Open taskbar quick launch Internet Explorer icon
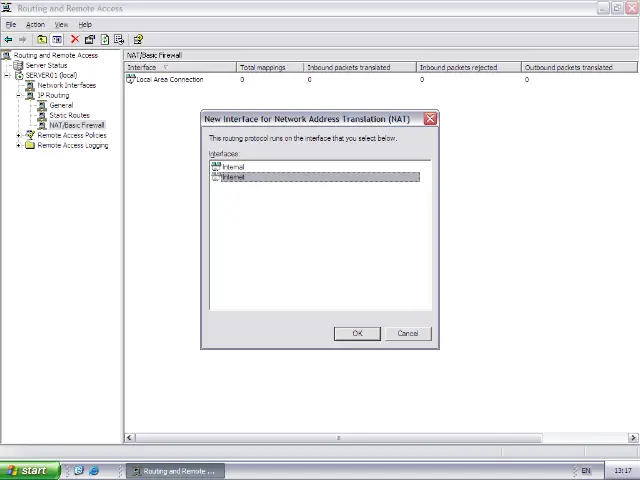Image resolution: width=640 pixels, height=480 pixels. [94, 471]
